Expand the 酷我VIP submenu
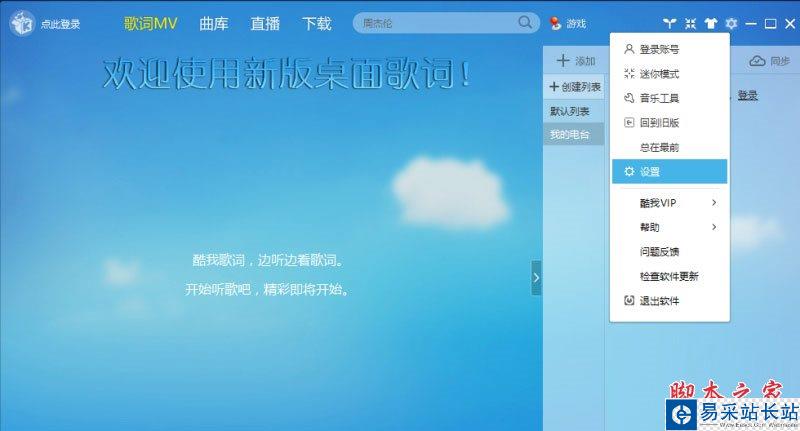This screenshot has width=800, height=431. pyautogui.click(x=670, y=203)
